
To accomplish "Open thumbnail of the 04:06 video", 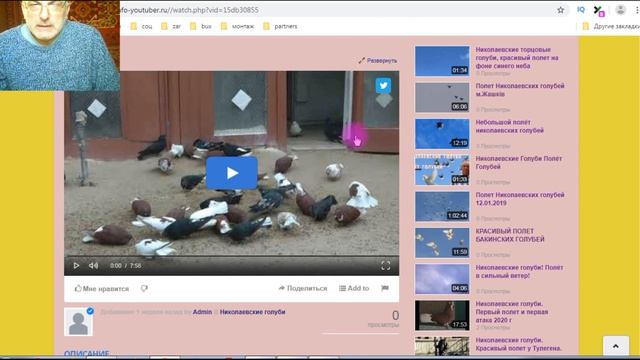I will click(442, 279).
